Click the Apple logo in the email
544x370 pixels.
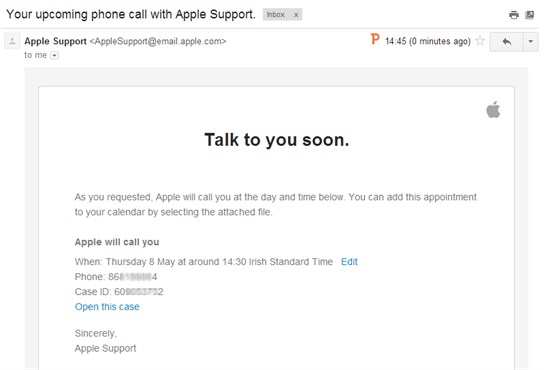pos(493,110)
